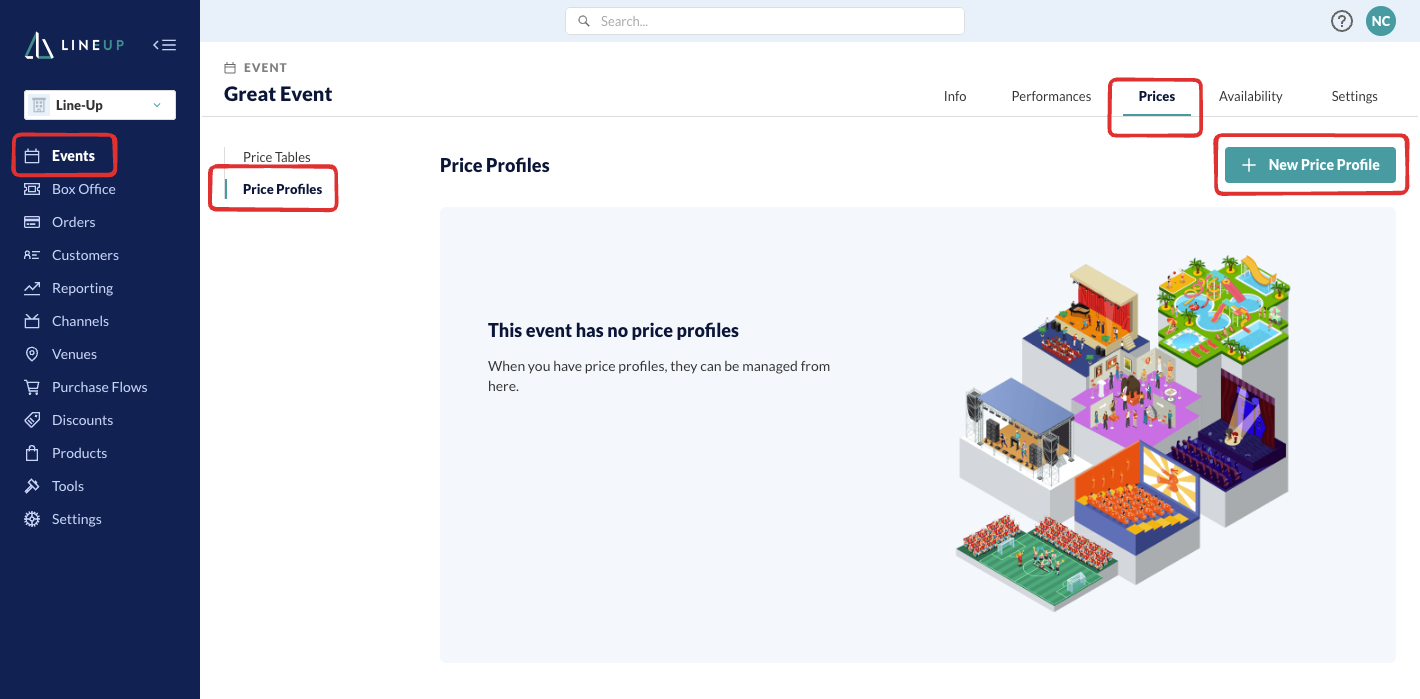Collapse the sidebar with the menu arrow icon
Viewport: 1420px width, 699px height.
pyautogui.click(x=165, y=45)
